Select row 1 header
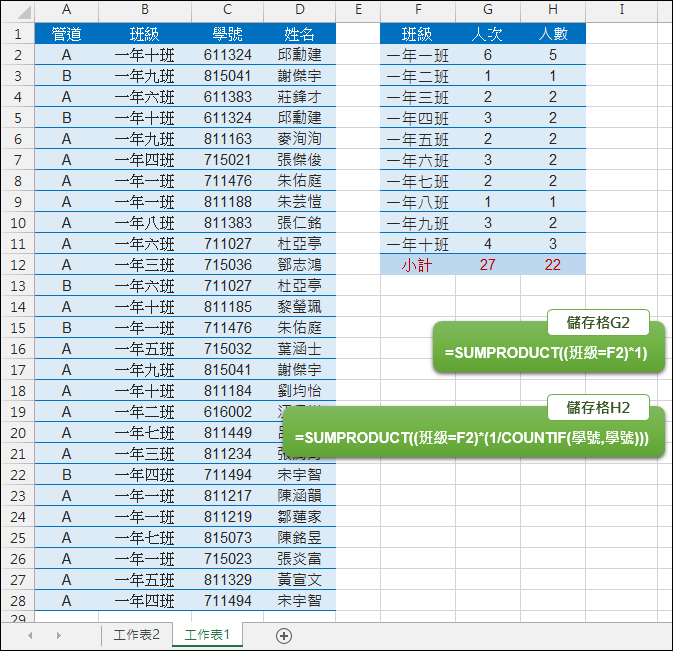The height and width of the screenshot is (651, 673). tap(18, 34)
